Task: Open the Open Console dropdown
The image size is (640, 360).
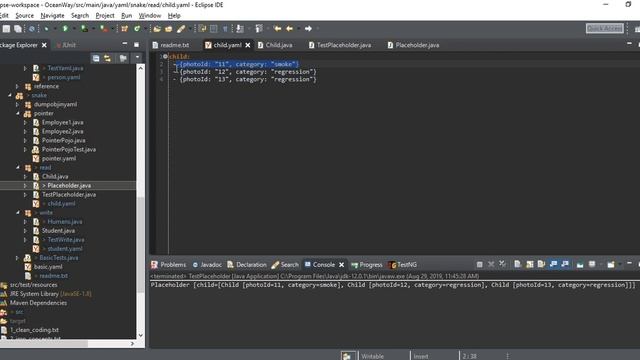Action: point(620,264)
